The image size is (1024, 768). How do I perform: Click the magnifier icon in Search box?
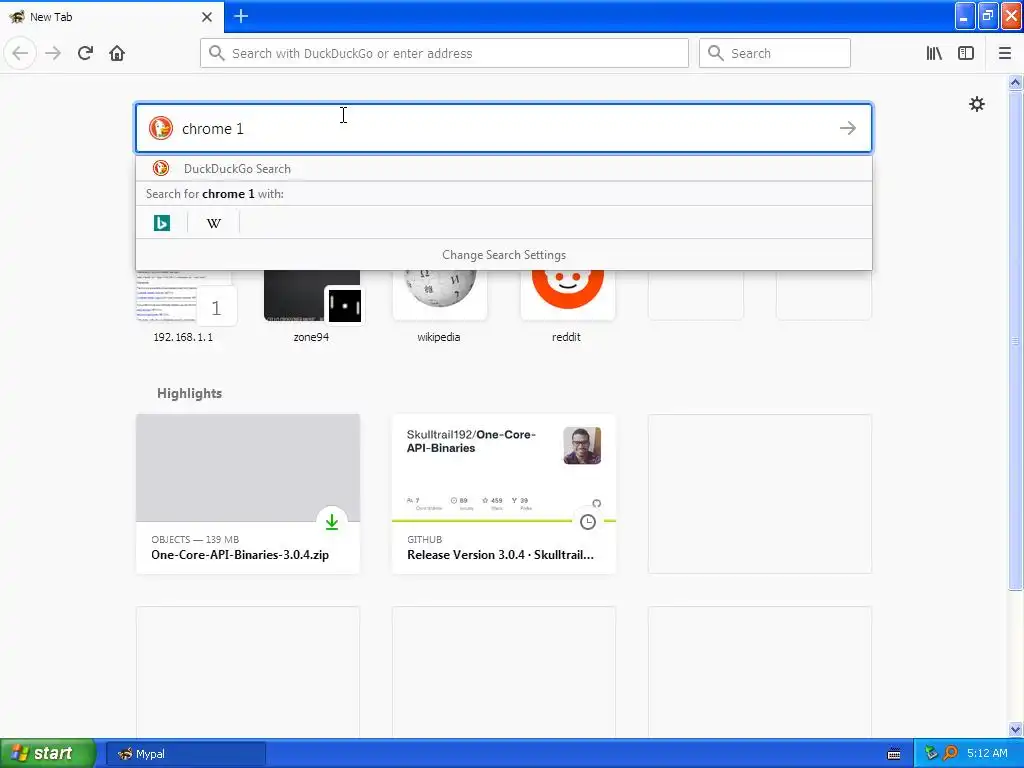tap(716, 53)
